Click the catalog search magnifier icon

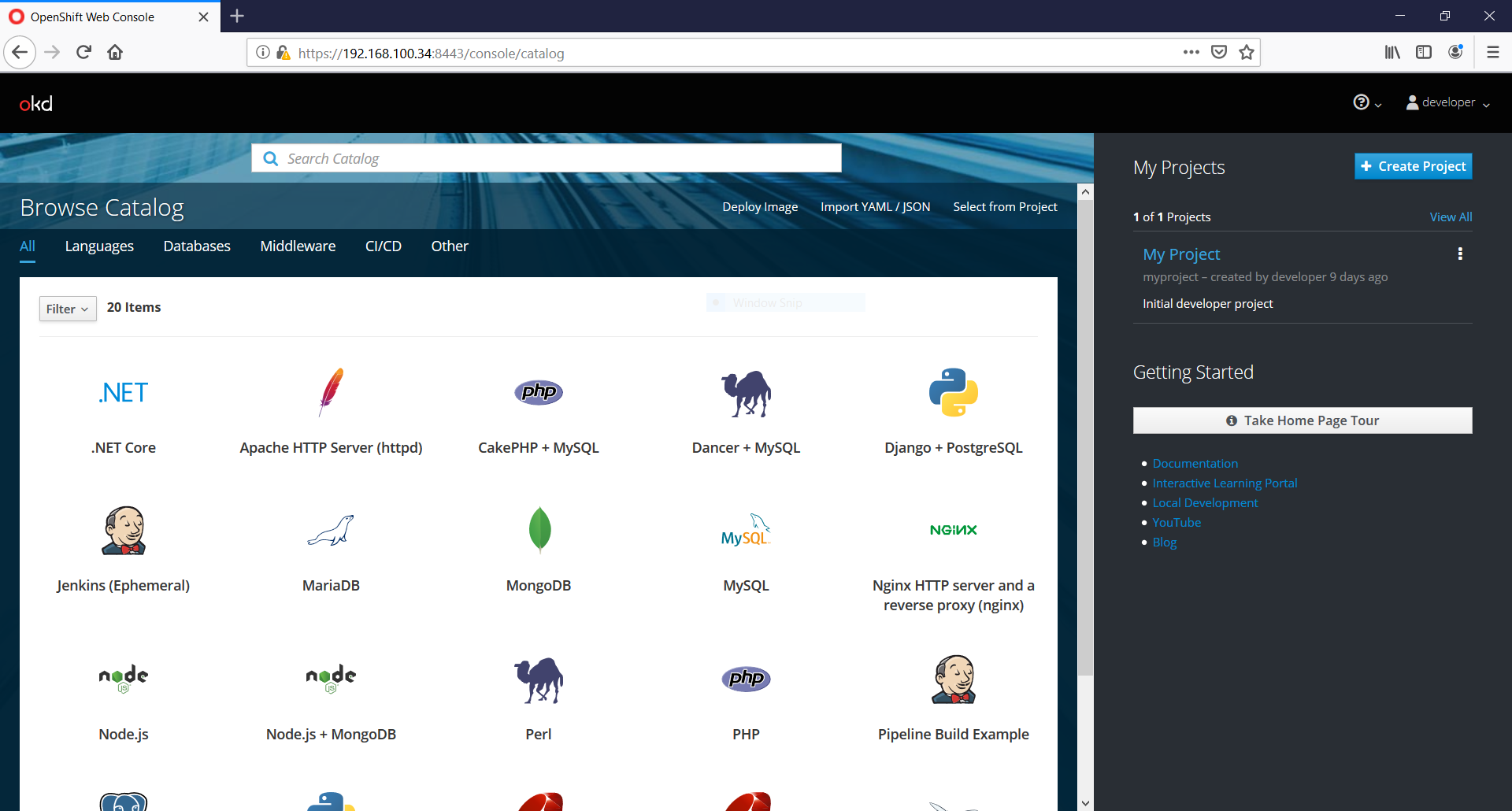point(271,158)
